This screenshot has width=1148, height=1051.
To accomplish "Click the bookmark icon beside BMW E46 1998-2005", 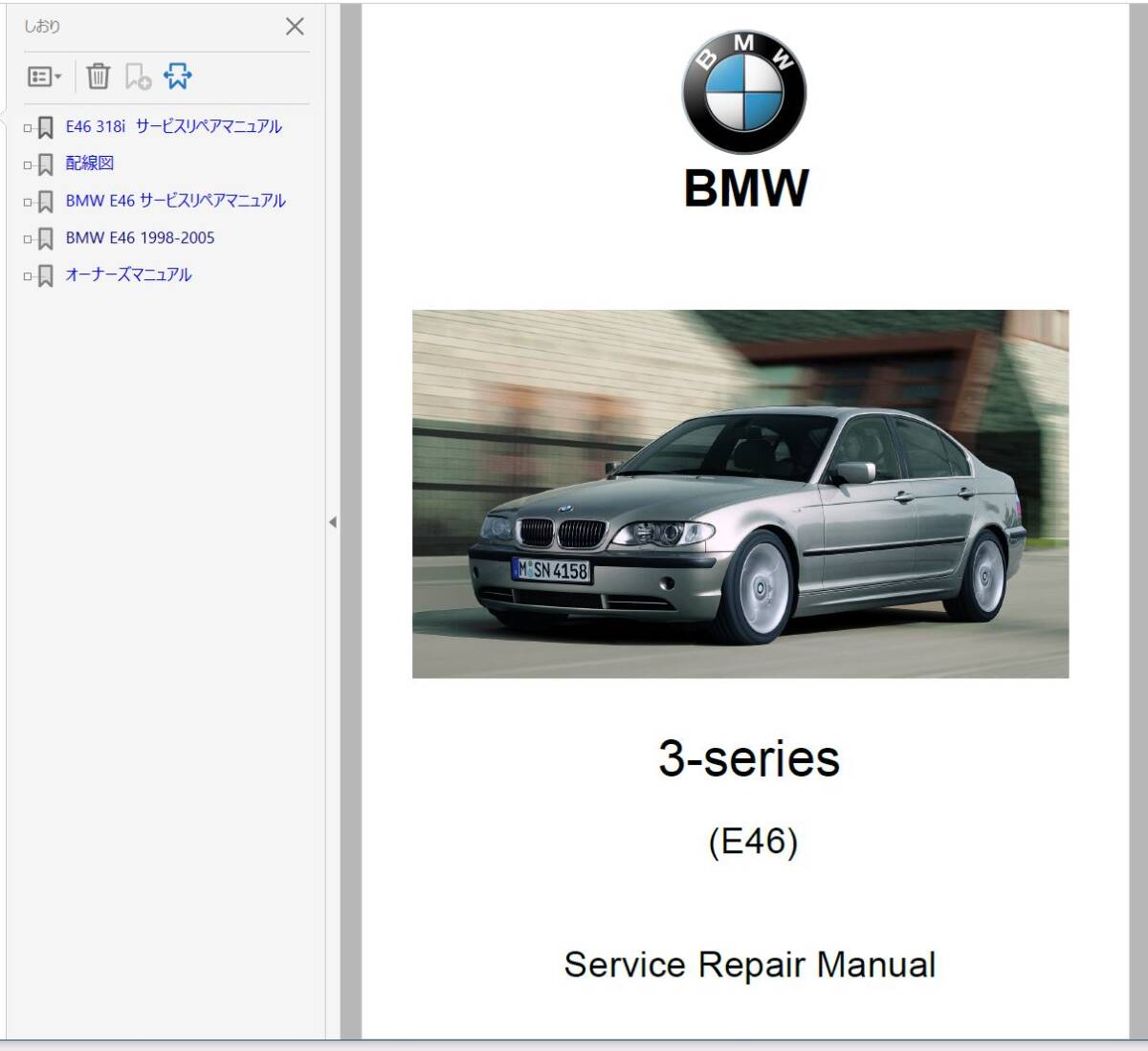I will coord(45,239).
